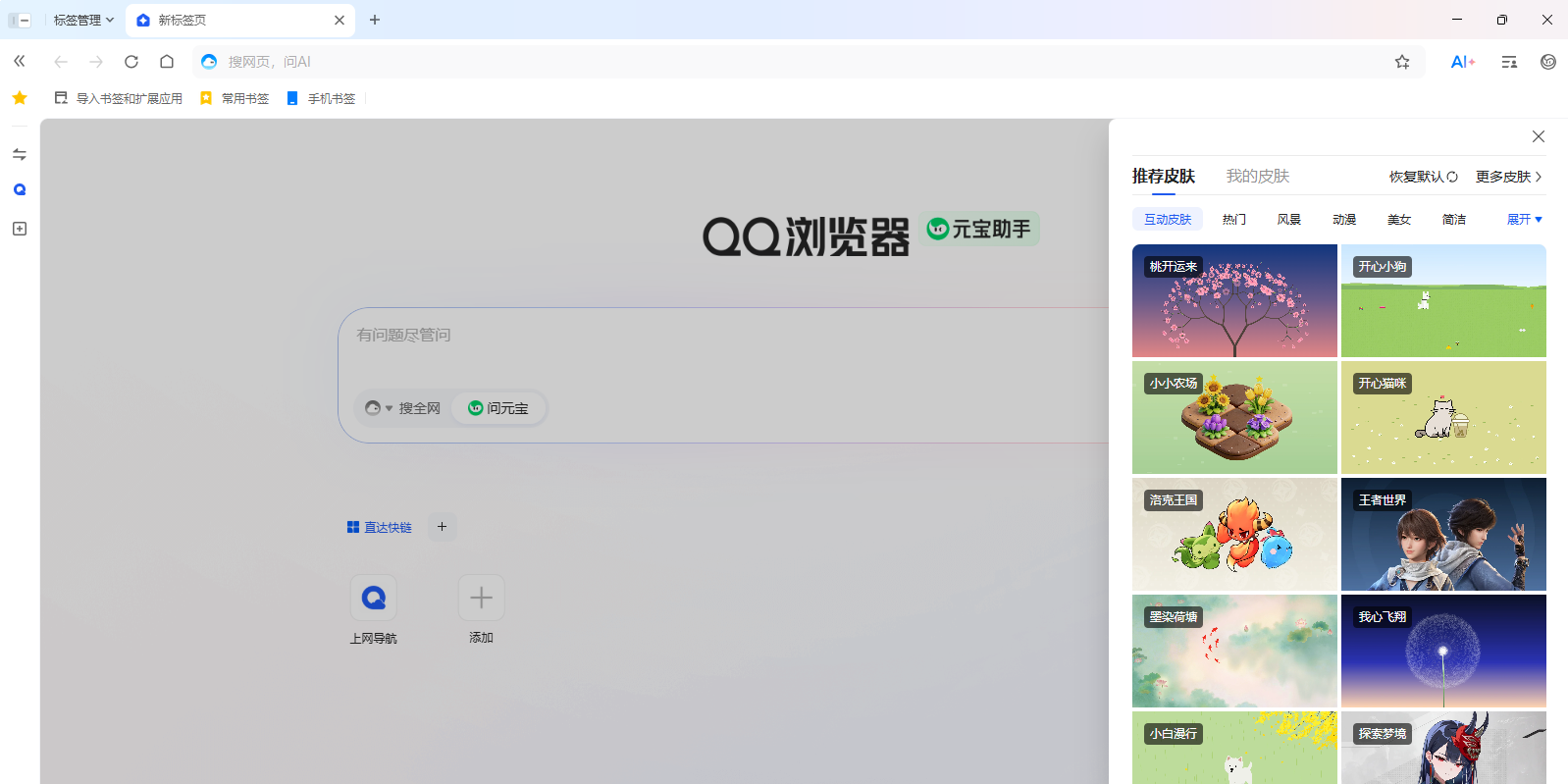Viewport: 1568px width, 784px height.
Task: Open a new tab with plus button
Action: (x=375, y=20)
